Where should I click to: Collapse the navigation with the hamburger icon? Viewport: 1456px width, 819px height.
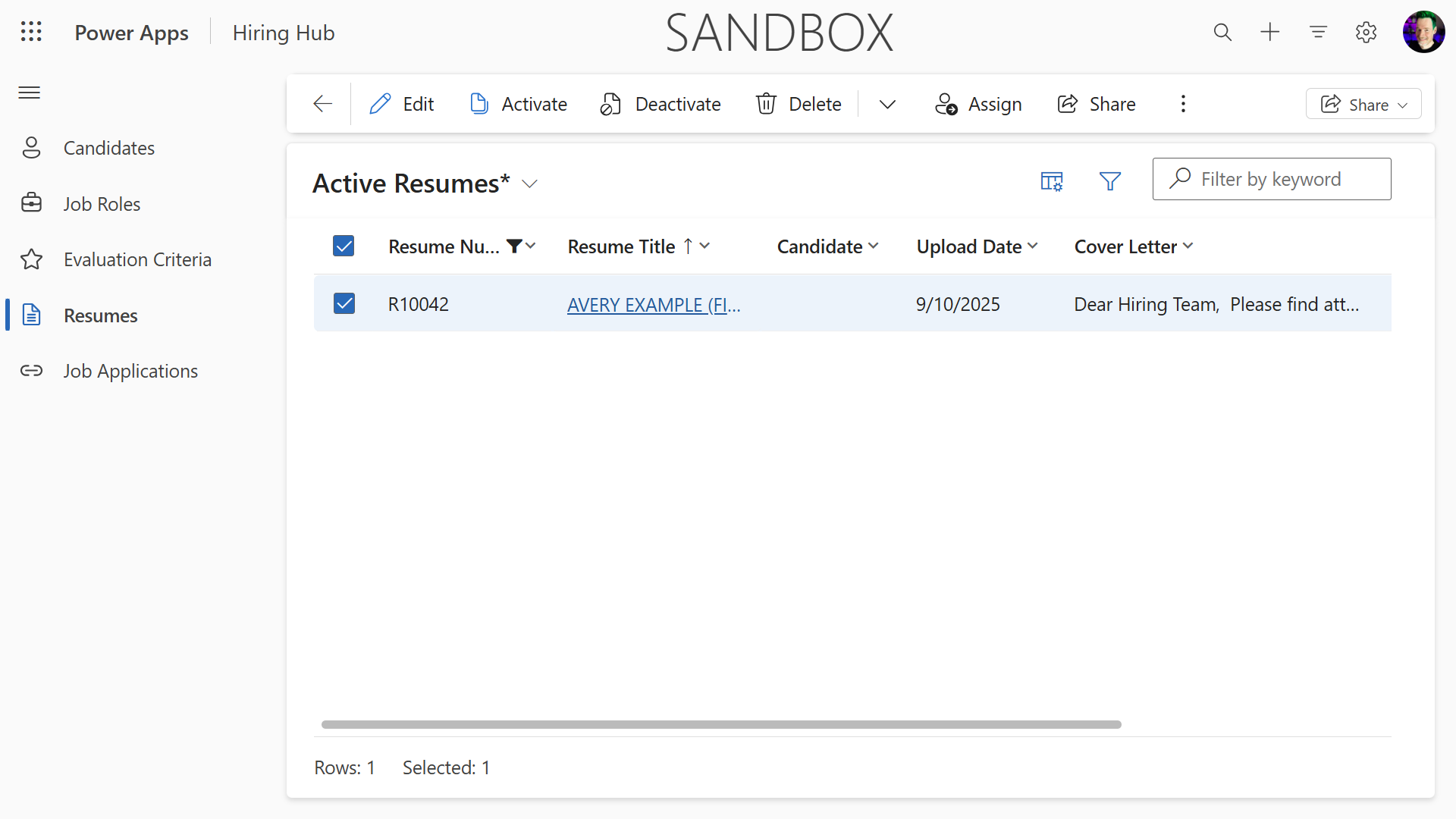click(29, 93)
